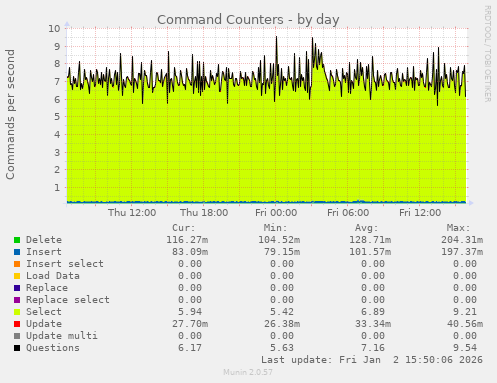This screenshot has height=383, width=497.
Task: Click Select current value 5.94
Action: (x=190, y=312)
